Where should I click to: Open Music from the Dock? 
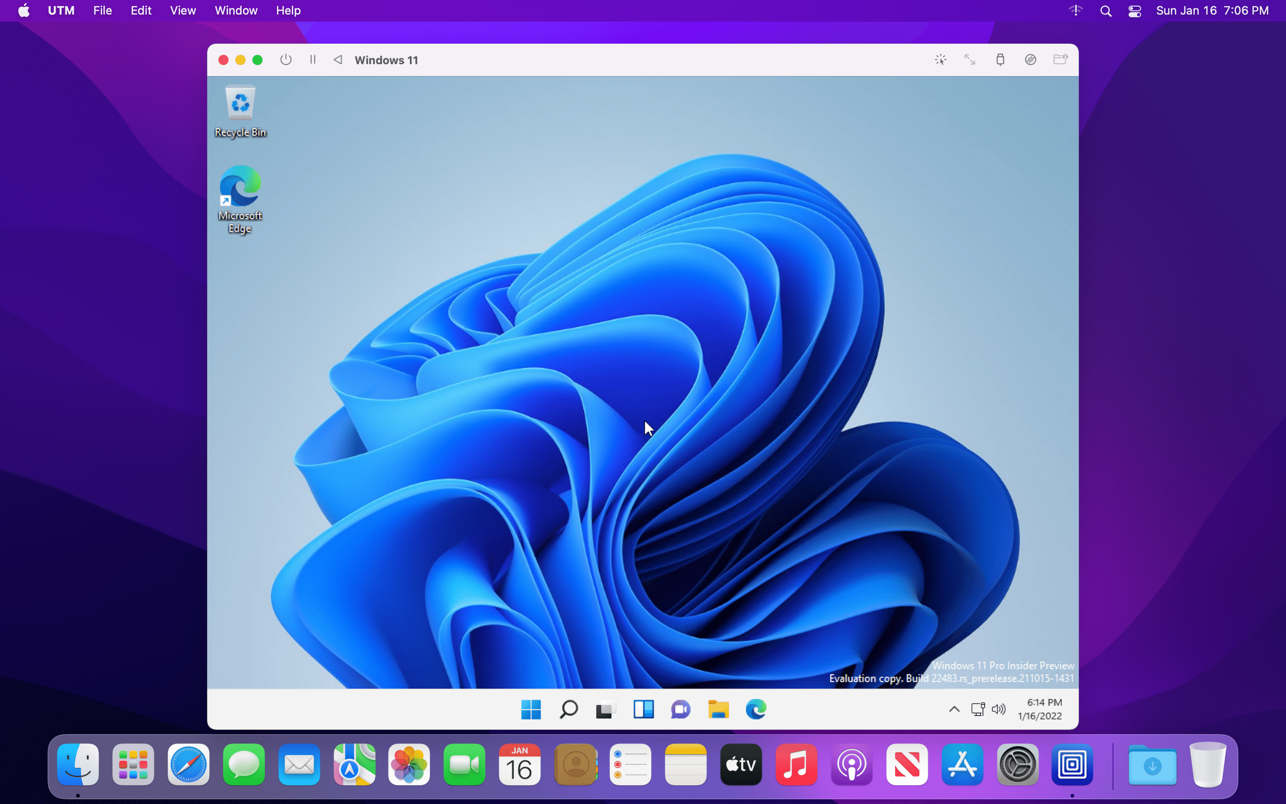point(796,765)
